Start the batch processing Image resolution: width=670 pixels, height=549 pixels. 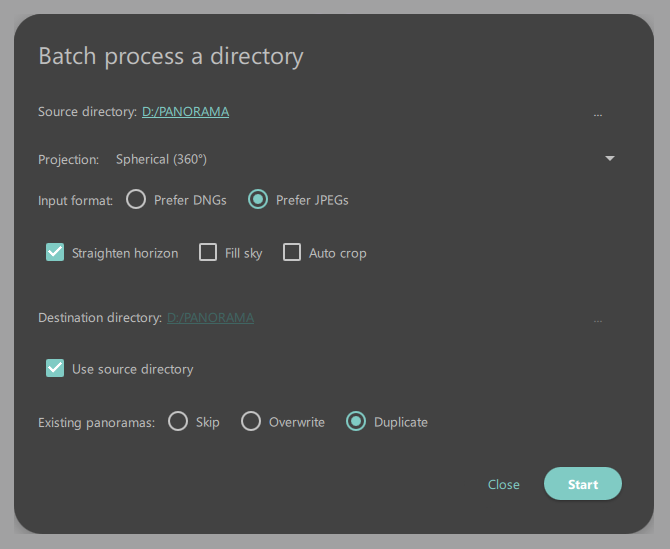point(583,484)
